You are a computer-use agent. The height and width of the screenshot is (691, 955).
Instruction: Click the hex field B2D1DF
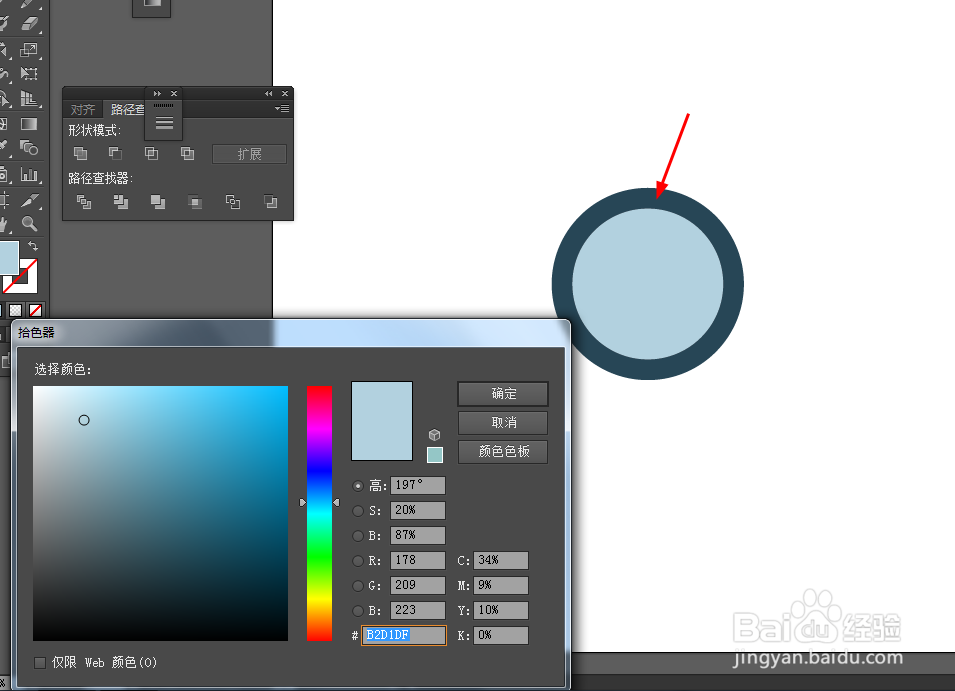[x=404, y=635]
